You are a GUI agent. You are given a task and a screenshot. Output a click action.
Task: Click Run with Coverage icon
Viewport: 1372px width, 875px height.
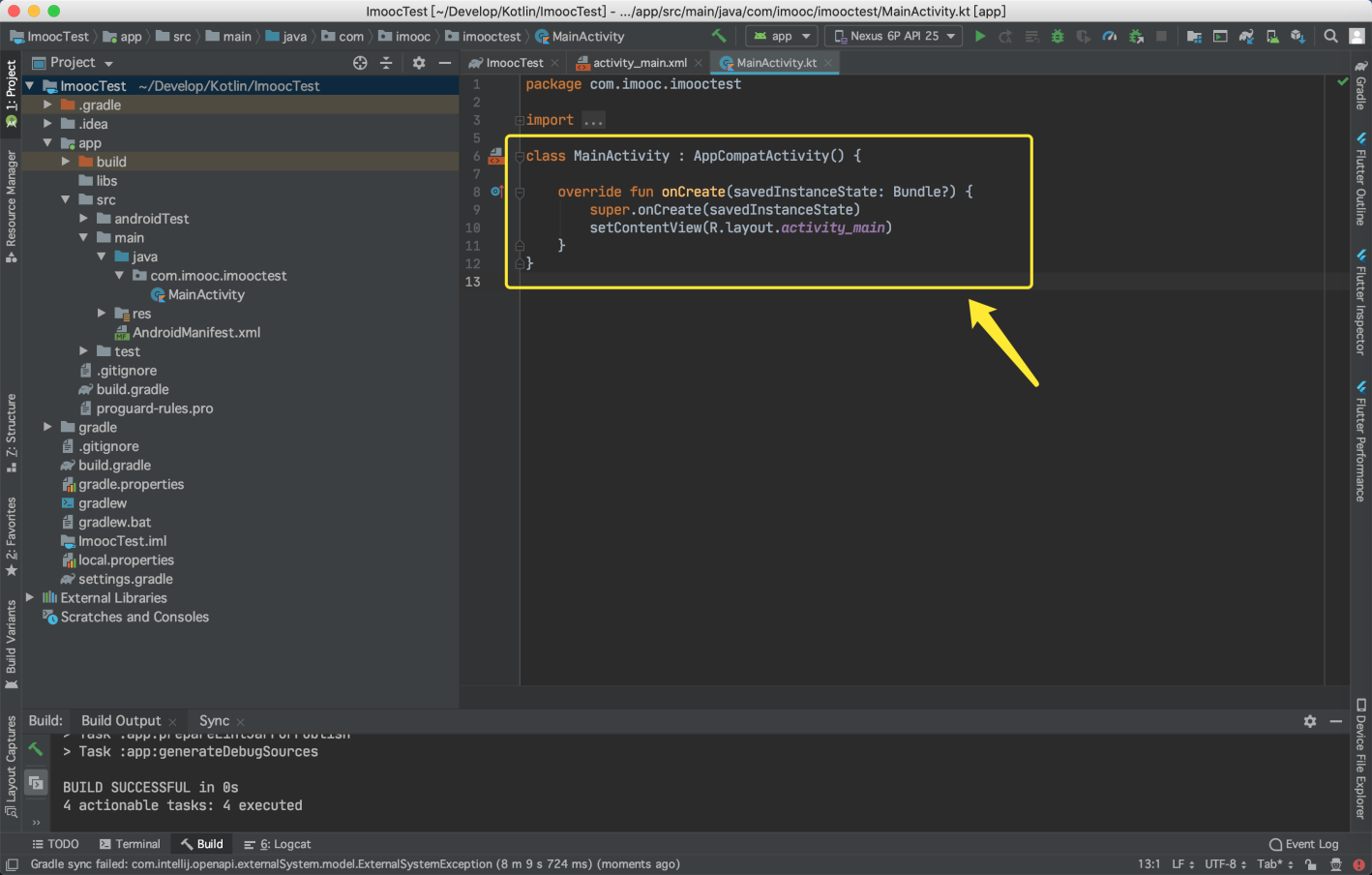click(x=1084, y=36)
